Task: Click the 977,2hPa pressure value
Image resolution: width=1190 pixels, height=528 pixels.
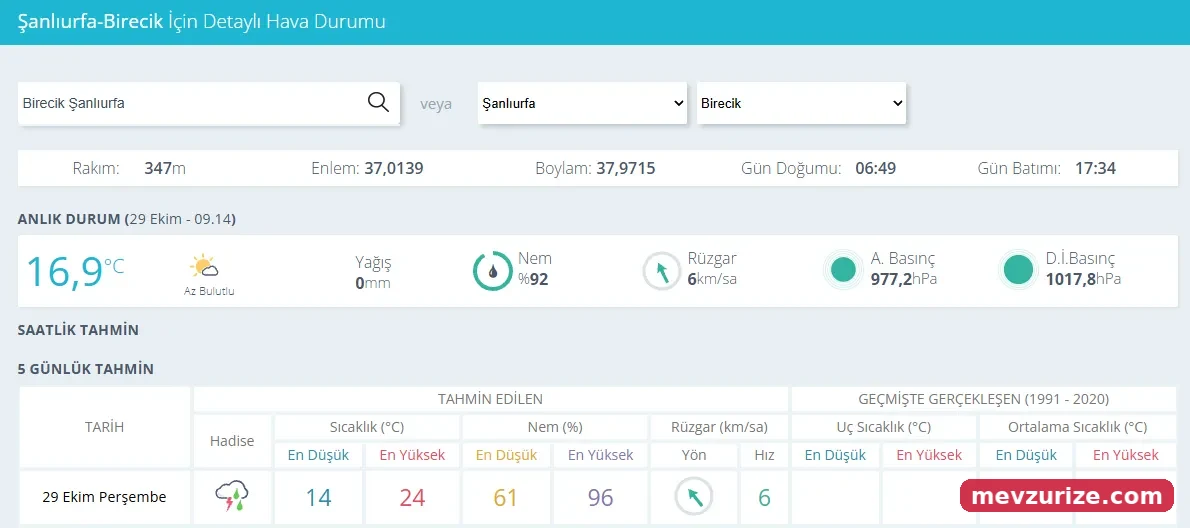Action: pyautogui.click(x=904, y=279)
